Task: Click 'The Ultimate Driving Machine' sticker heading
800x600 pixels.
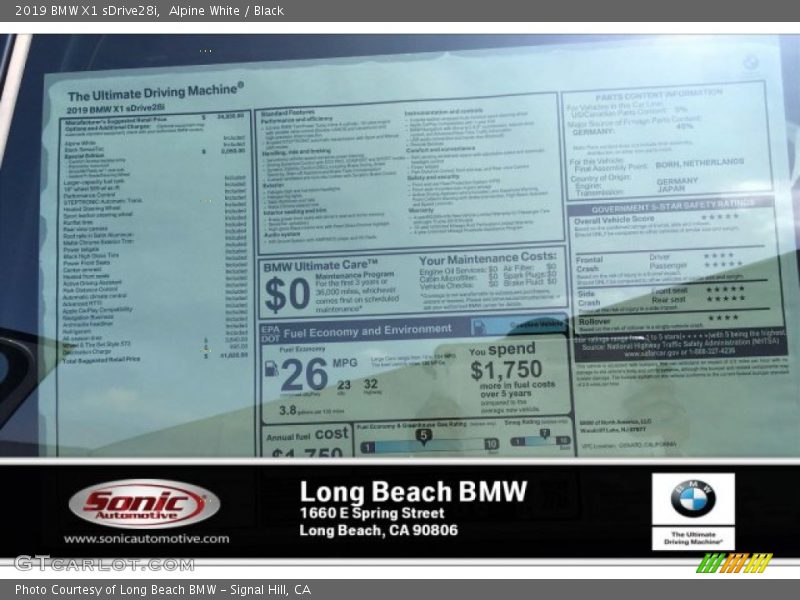Action: coord(156,92)
